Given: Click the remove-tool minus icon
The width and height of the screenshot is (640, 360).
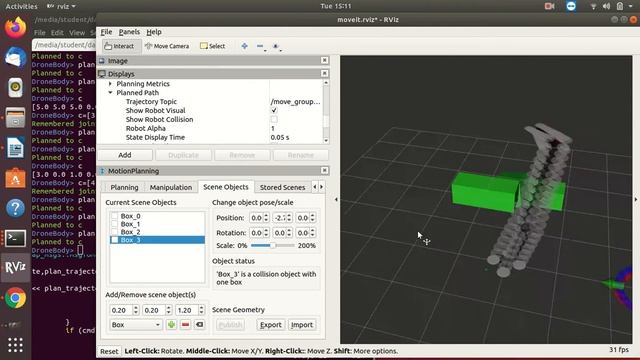Looking at the screenshot, I should [x=260, y=46].
